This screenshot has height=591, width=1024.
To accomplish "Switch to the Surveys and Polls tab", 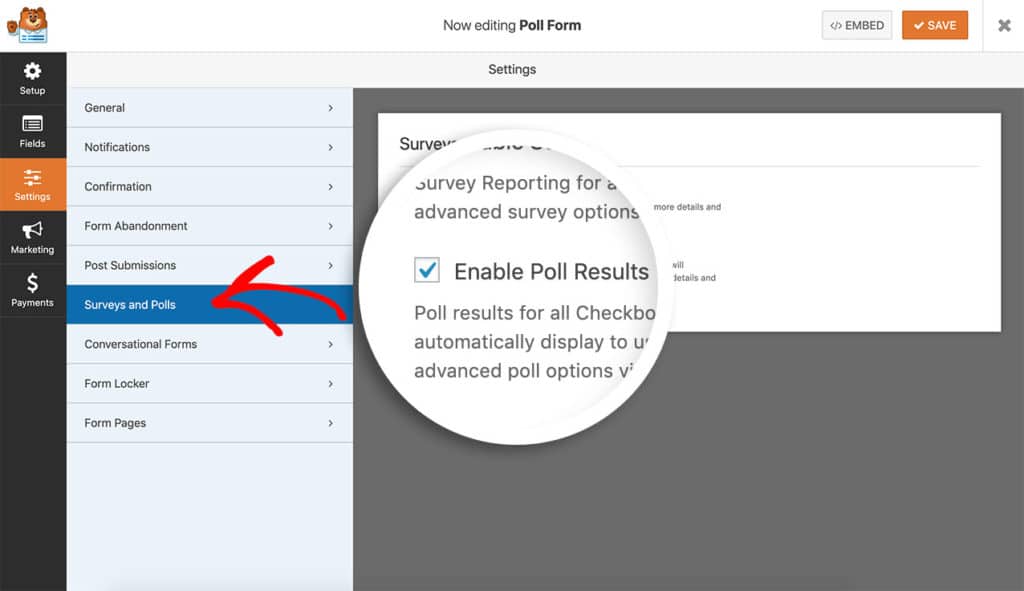I will tap(209, 304).
